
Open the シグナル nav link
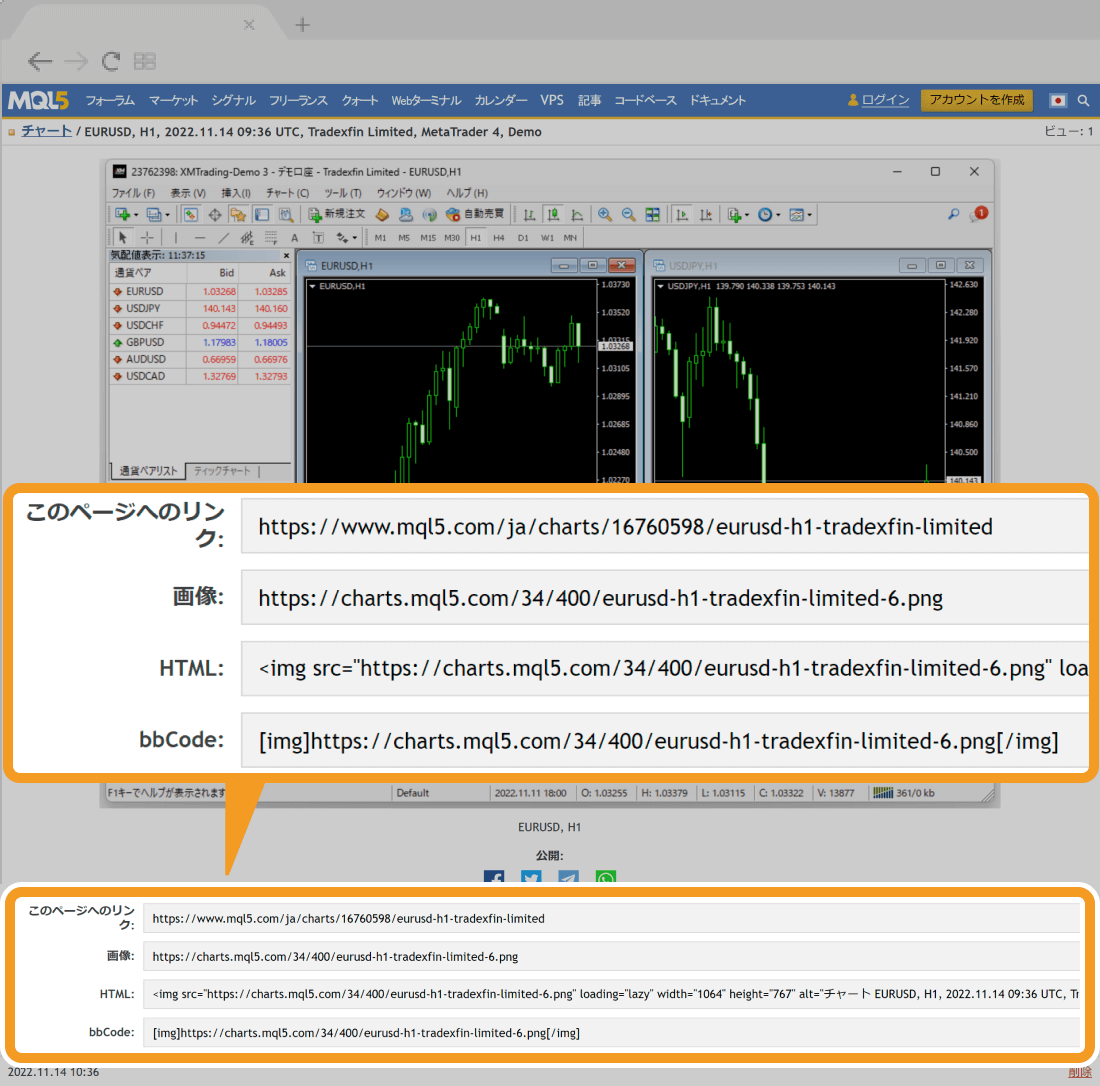234,100
